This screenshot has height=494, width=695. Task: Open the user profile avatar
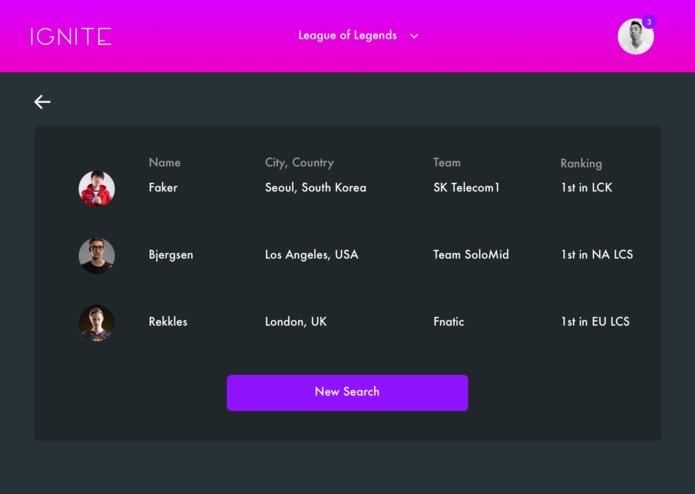(635, 36)
